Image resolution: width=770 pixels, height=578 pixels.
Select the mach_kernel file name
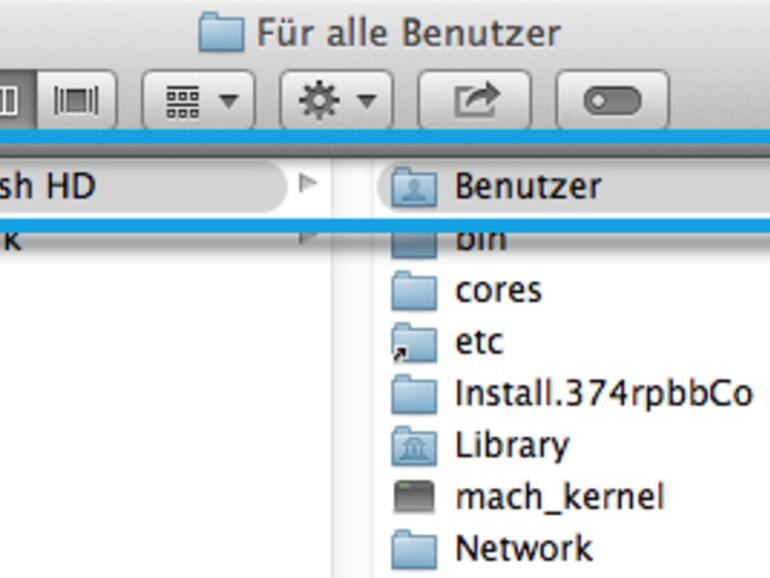click(x=559, y=497)
